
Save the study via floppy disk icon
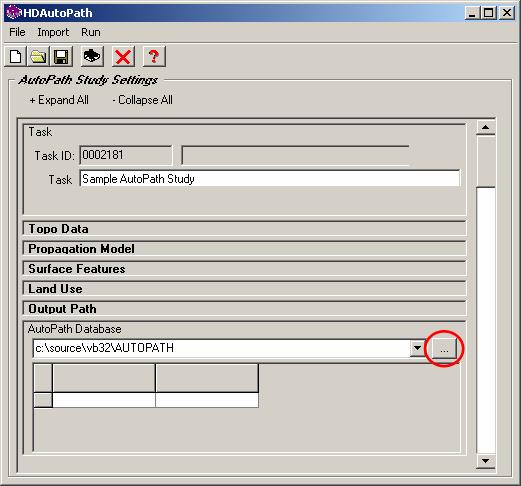61,56
